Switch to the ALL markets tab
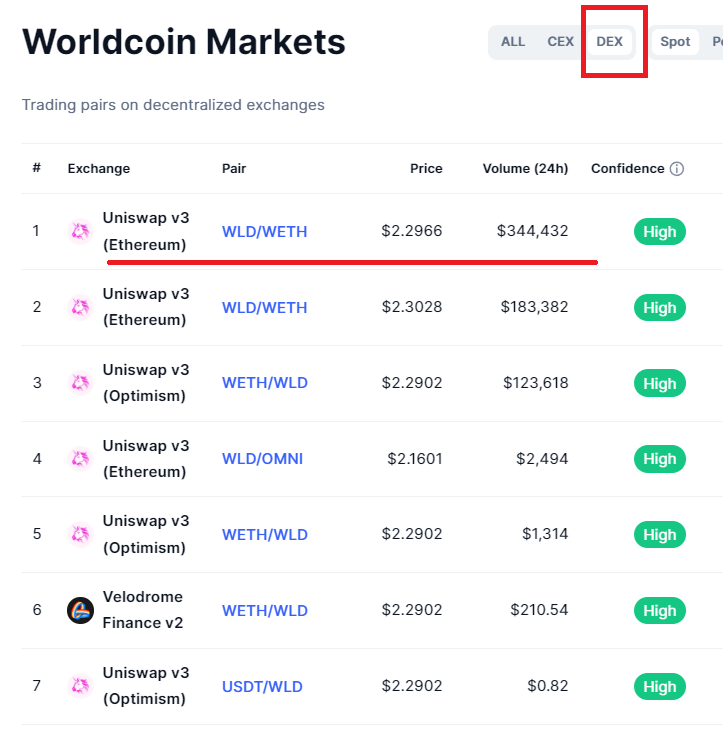 click(x=513, y=42)
